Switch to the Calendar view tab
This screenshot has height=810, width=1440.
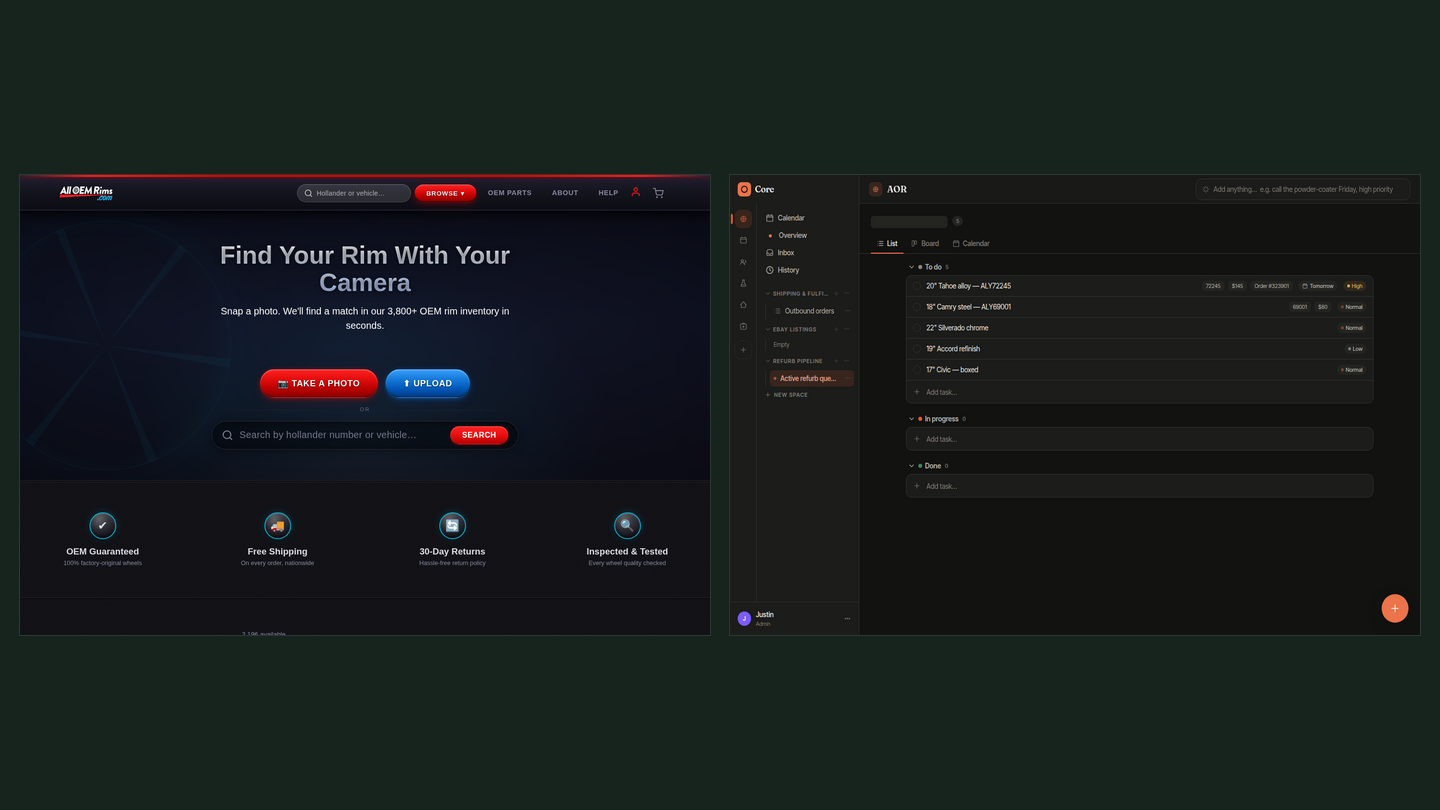[x=971, y=244]
